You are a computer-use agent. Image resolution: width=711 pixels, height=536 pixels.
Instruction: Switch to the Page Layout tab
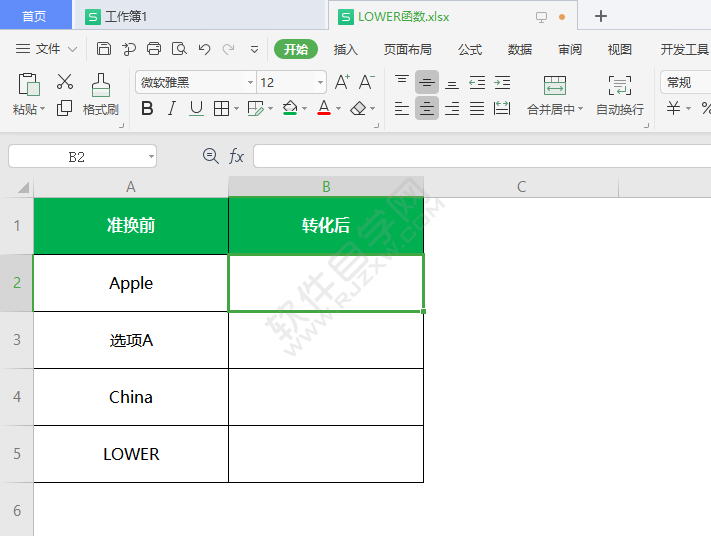(408, 49)
